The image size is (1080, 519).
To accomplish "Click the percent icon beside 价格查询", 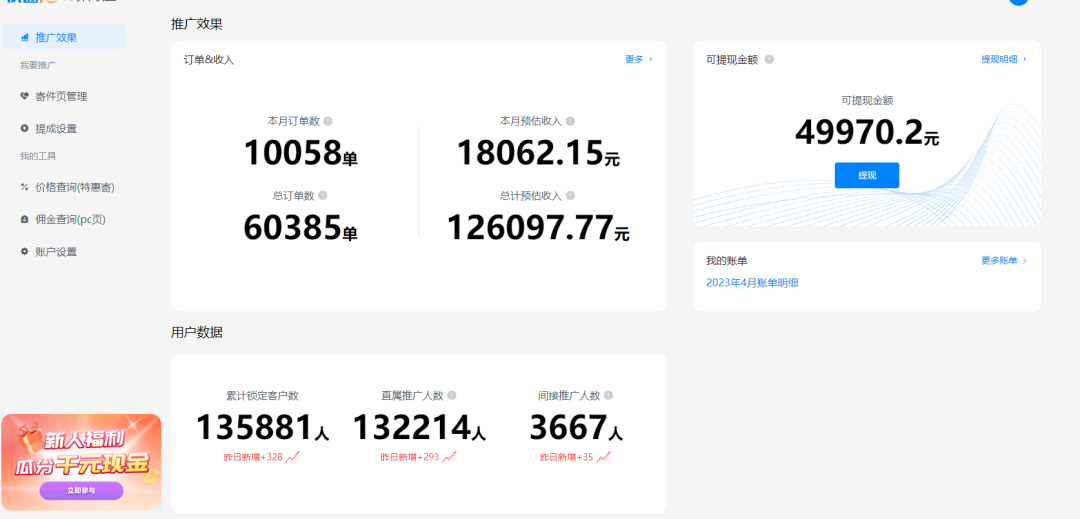I will click(x=25, y=187).
